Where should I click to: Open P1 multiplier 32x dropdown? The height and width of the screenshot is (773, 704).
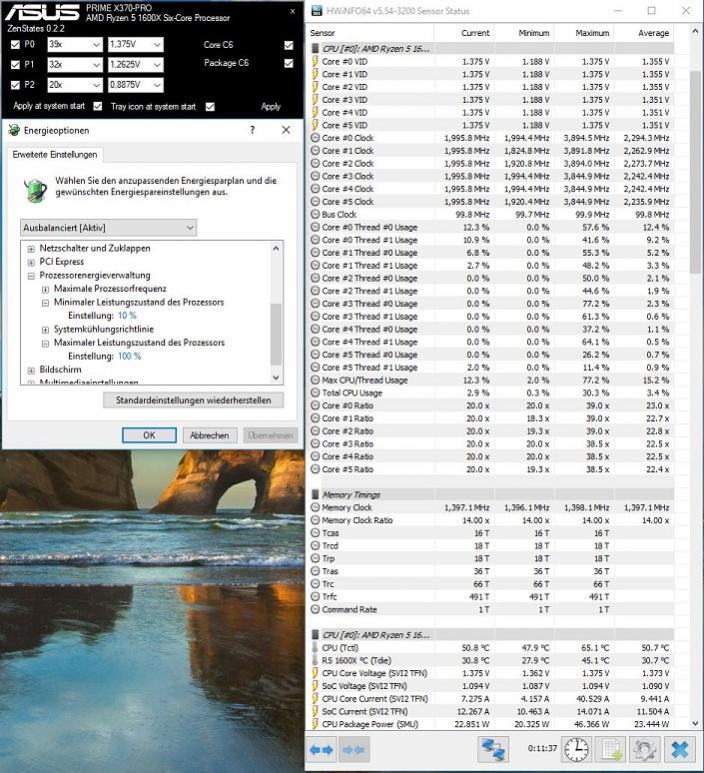[75, 65]
